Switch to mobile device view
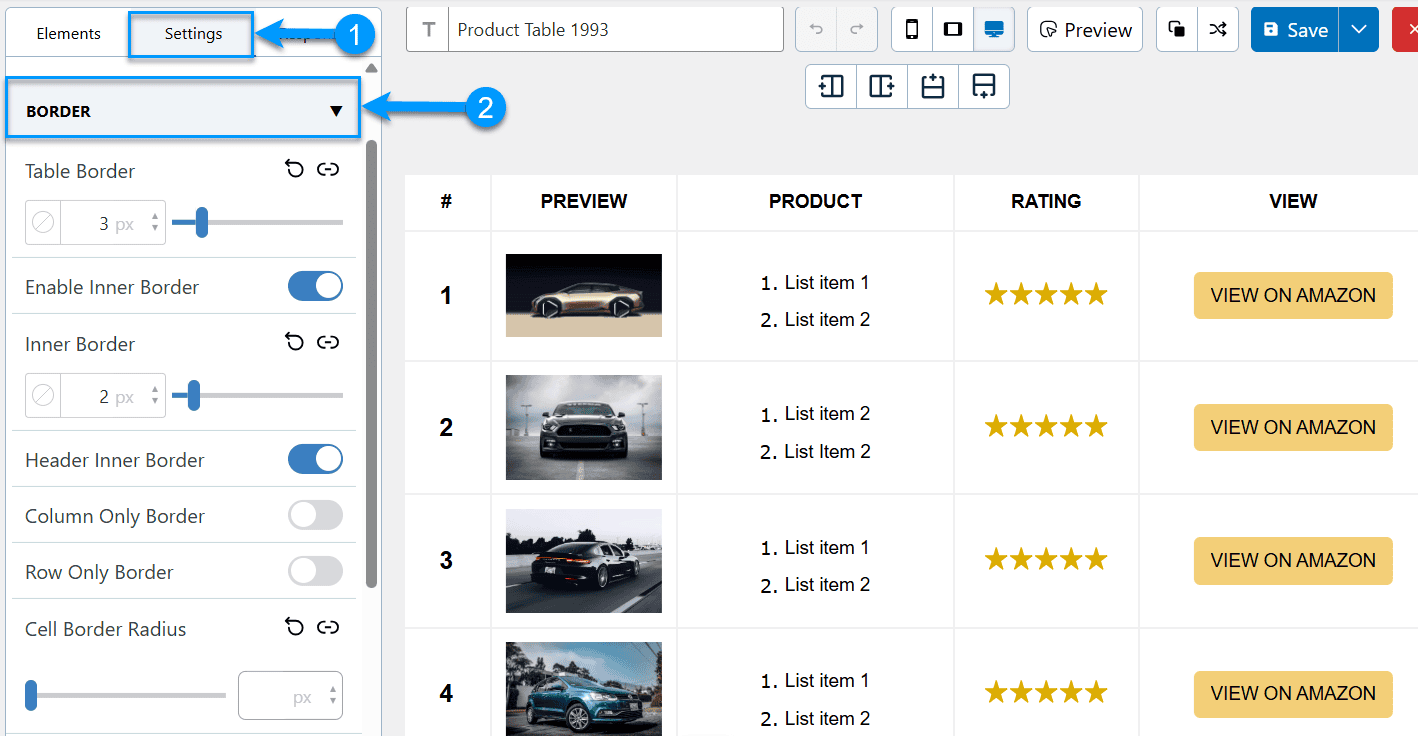 pyautogui.click(x=912, y=30)
